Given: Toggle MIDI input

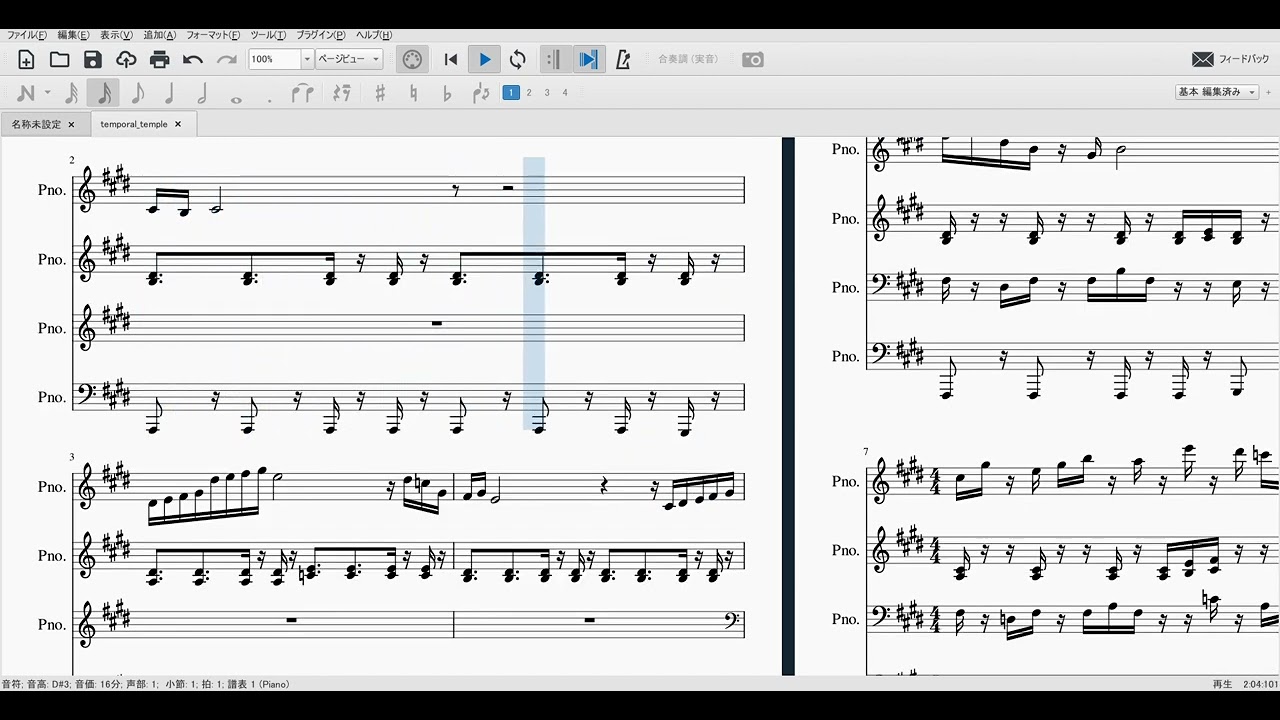Looking at the screenshot, I should tap(412, 60).
